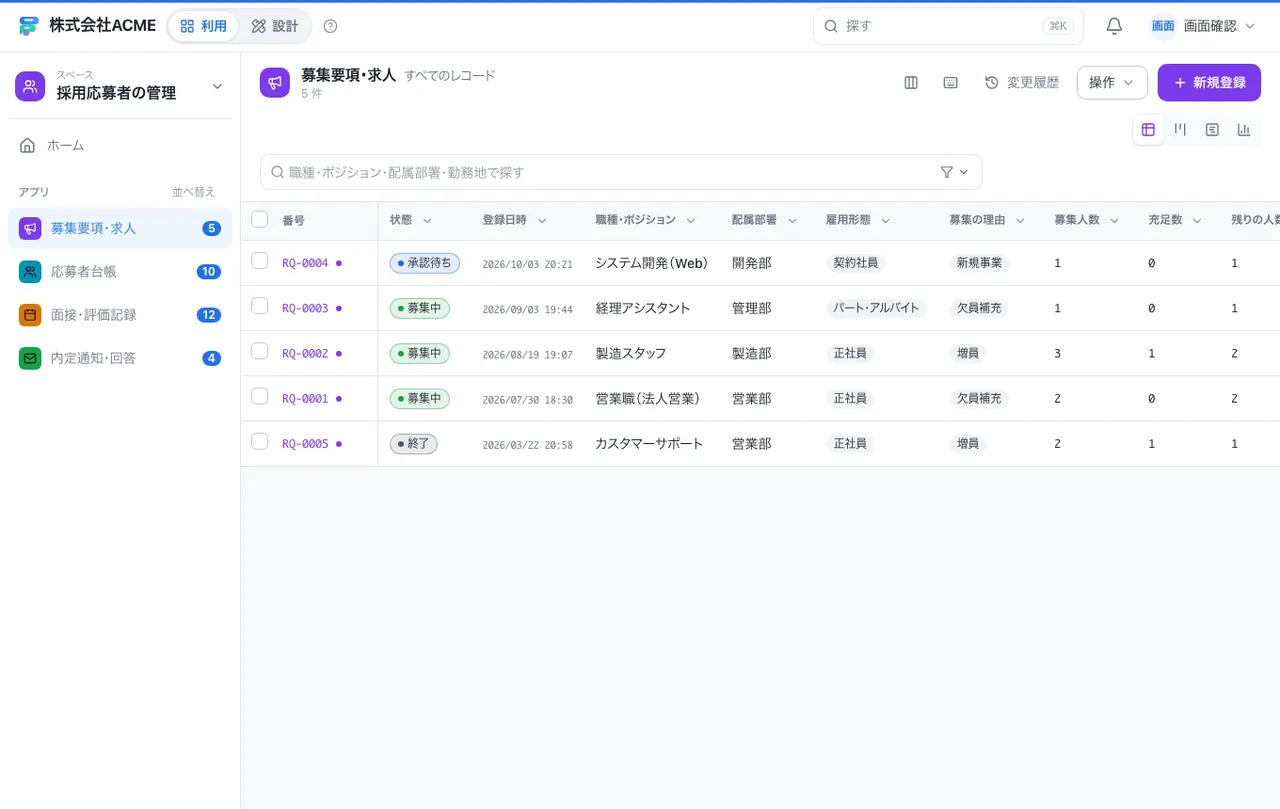1280x809 pixels.
Task: Open record link RQ-0004
Action: [305, 263]
